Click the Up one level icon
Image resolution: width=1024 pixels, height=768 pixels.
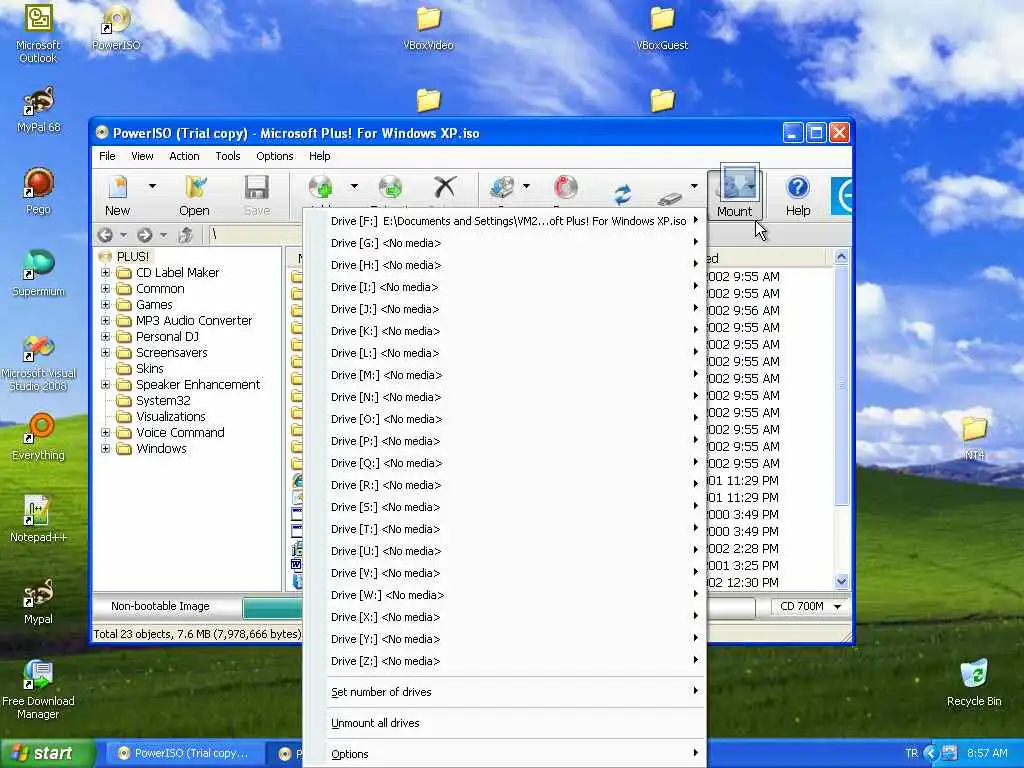[x=185, y=234]
